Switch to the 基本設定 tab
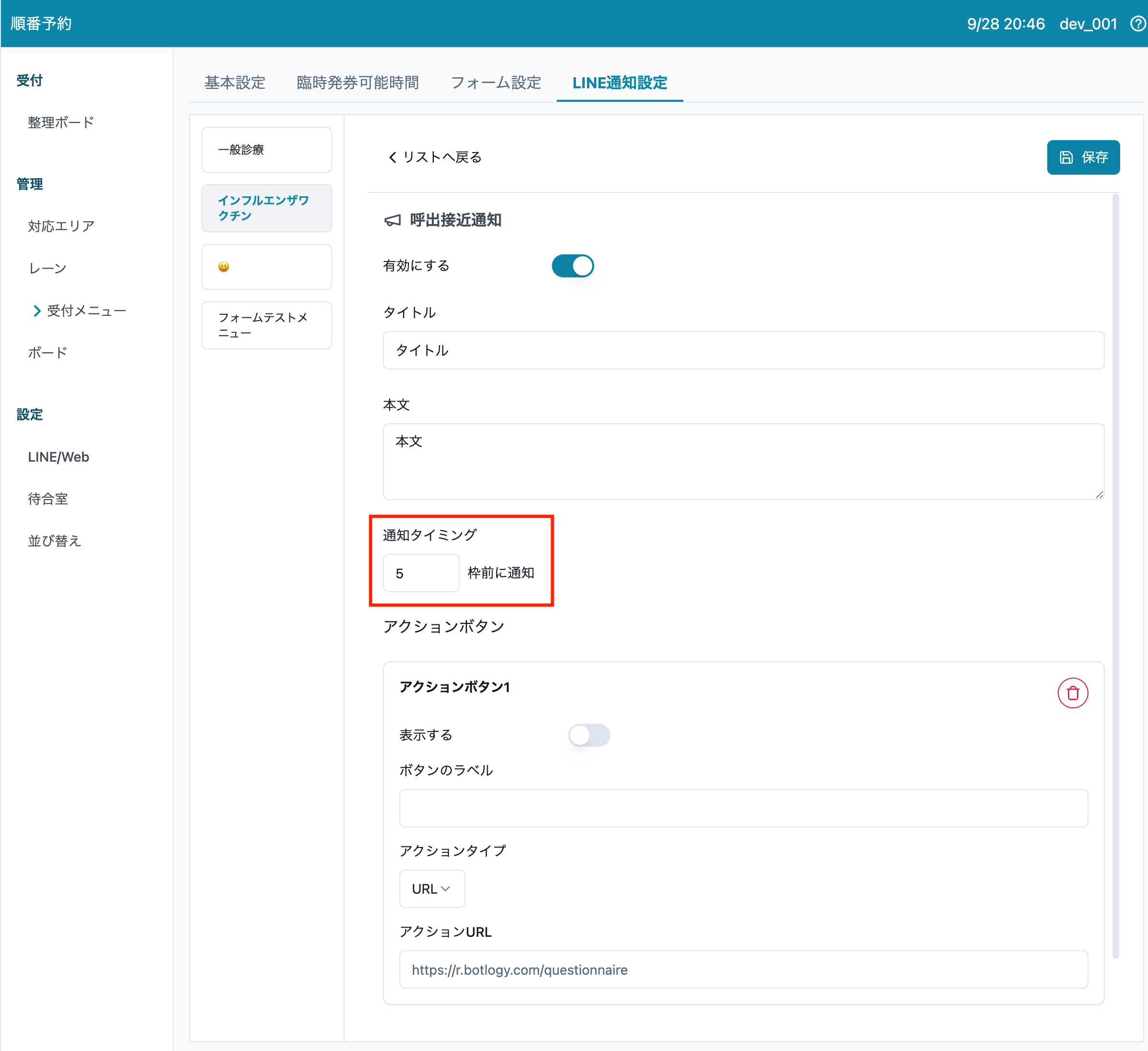The image size is (1148, 1051). click(x=235, y=83)
